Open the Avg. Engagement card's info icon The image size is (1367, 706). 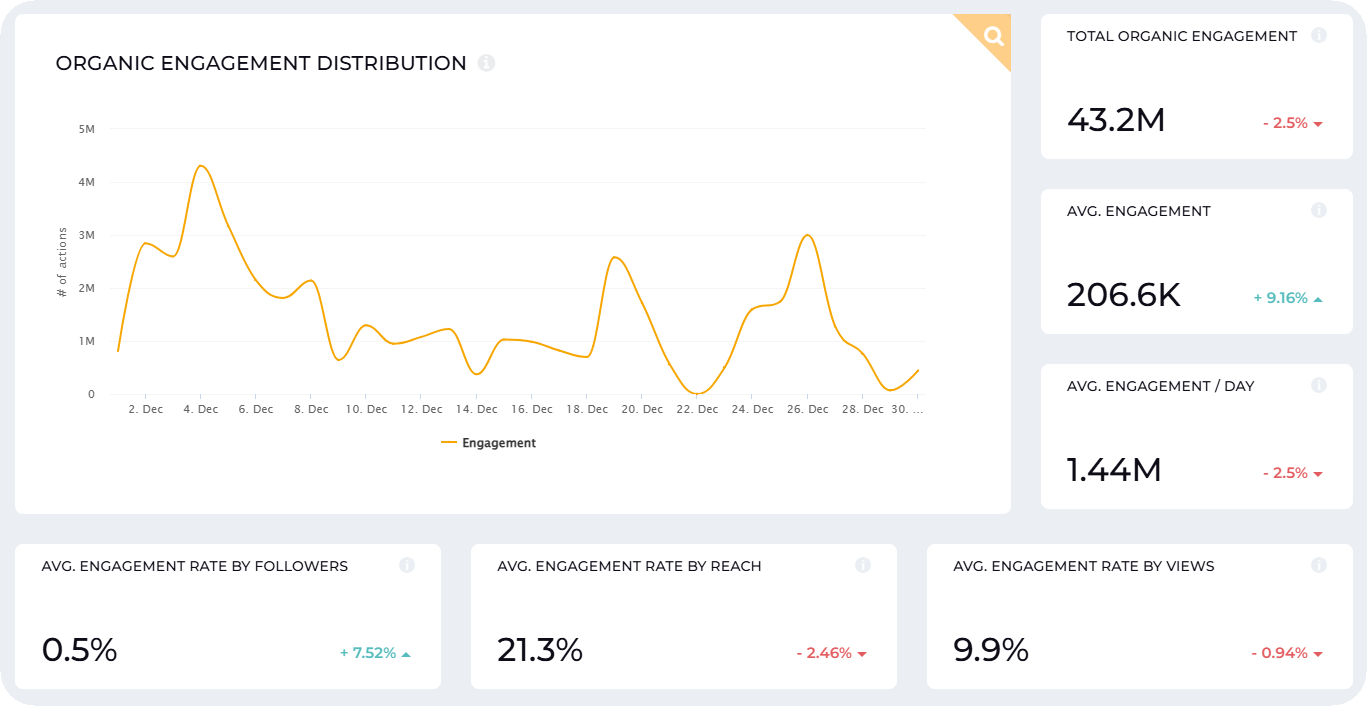pyautogui.click(x=1319, y=211)
